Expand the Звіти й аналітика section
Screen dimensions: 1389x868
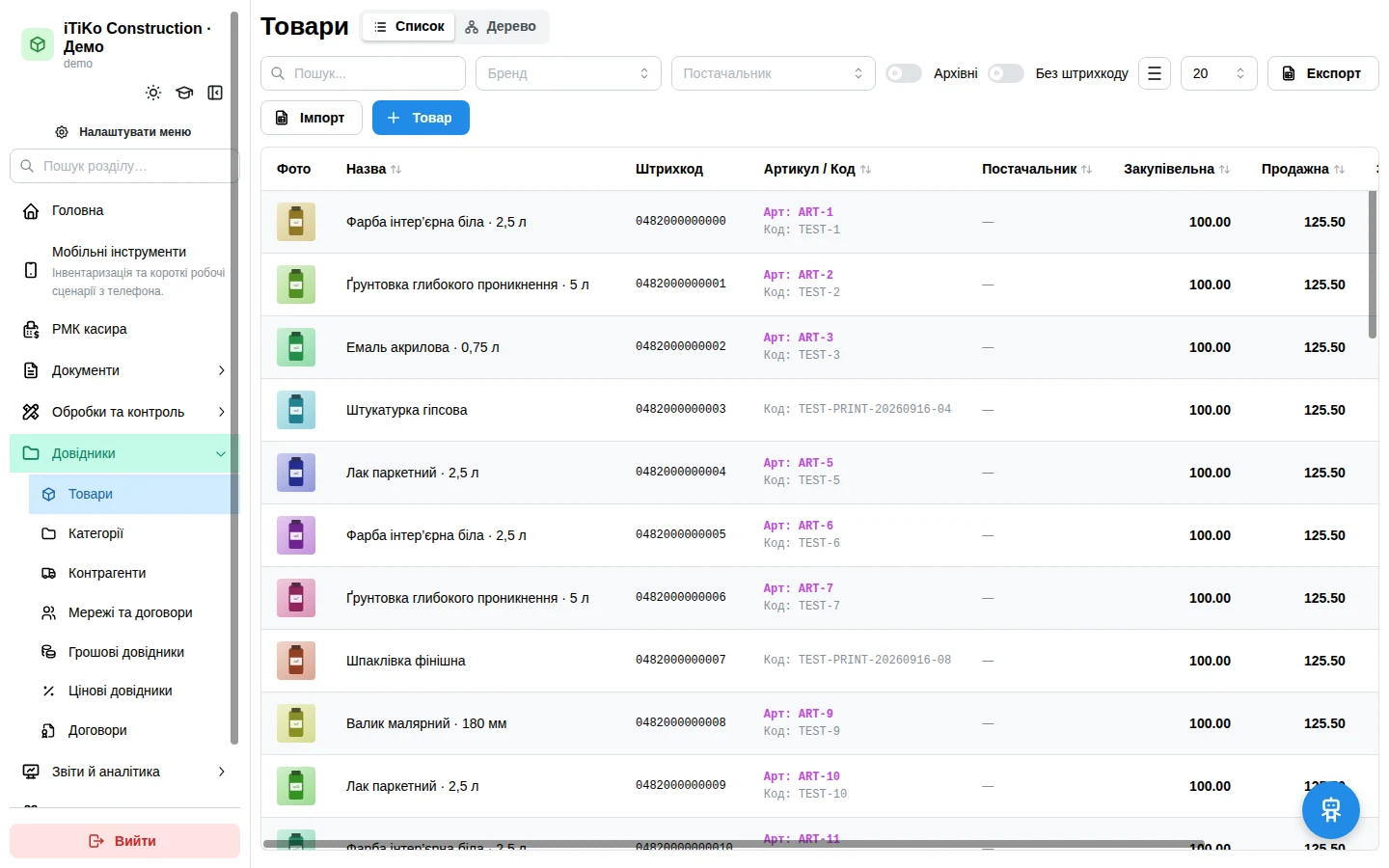[124, 772]
